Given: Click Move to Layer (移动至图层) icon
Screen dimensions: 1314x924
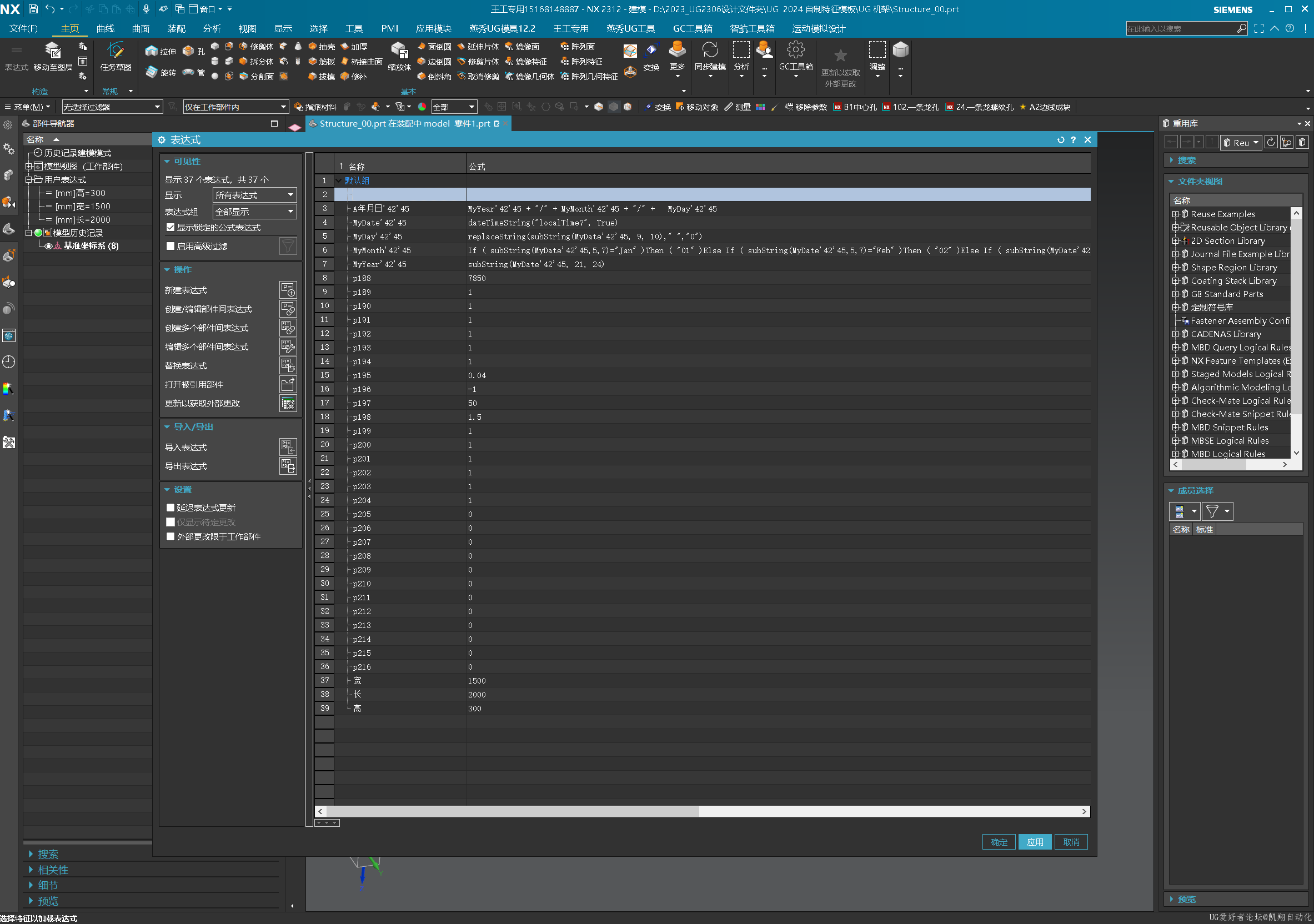Looking at the screenshot, I should 53,51.
